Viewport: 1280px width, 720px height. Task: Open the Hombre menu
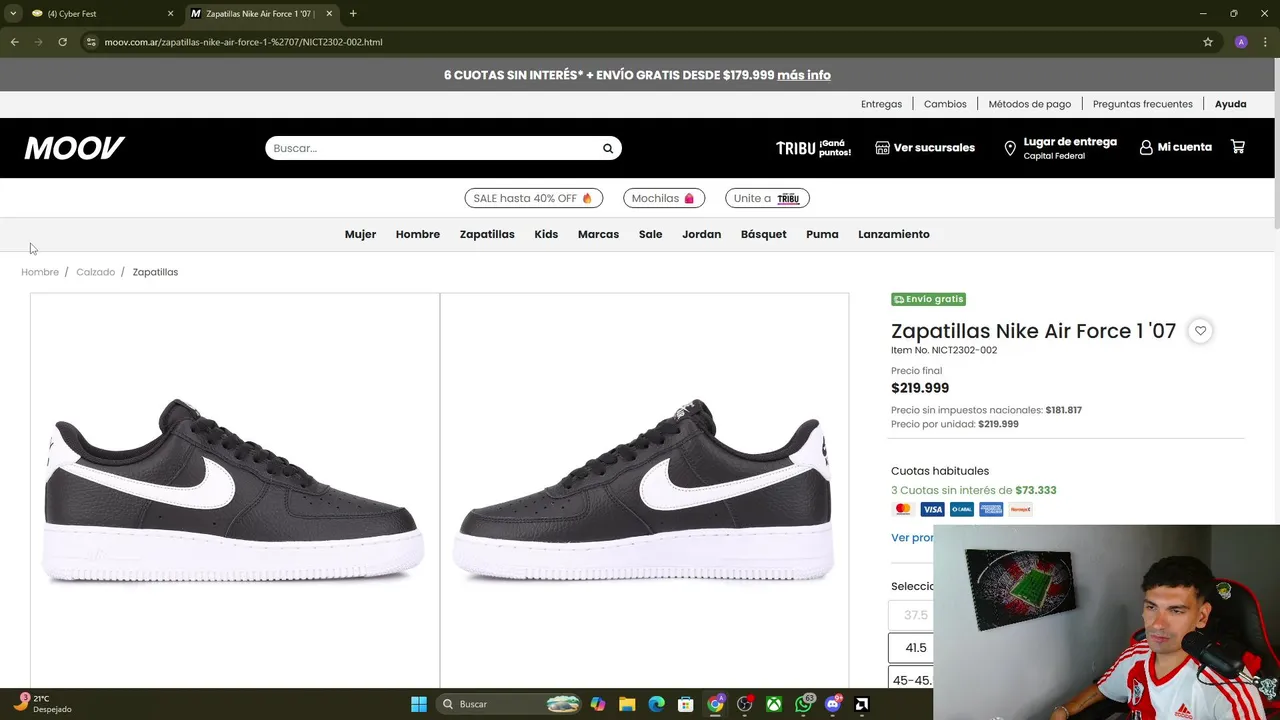pyautogui.click(x=418, y=234)
